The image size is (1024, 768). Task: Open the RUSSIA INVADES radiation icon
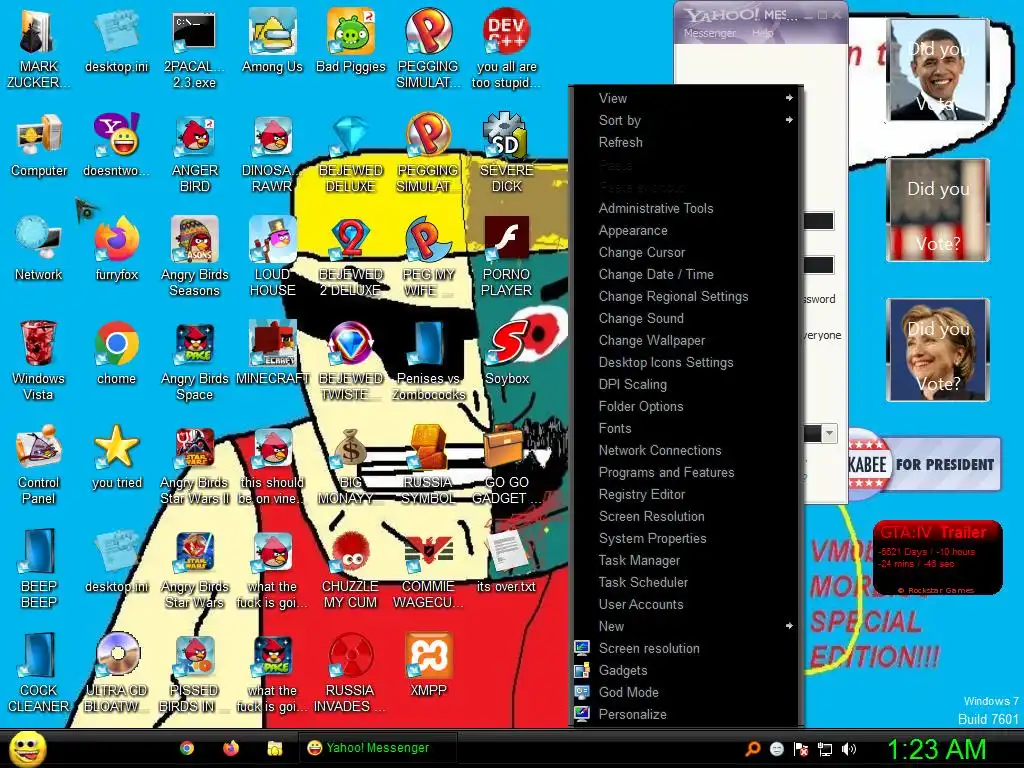pyautogui.click(x=351, y=672)
